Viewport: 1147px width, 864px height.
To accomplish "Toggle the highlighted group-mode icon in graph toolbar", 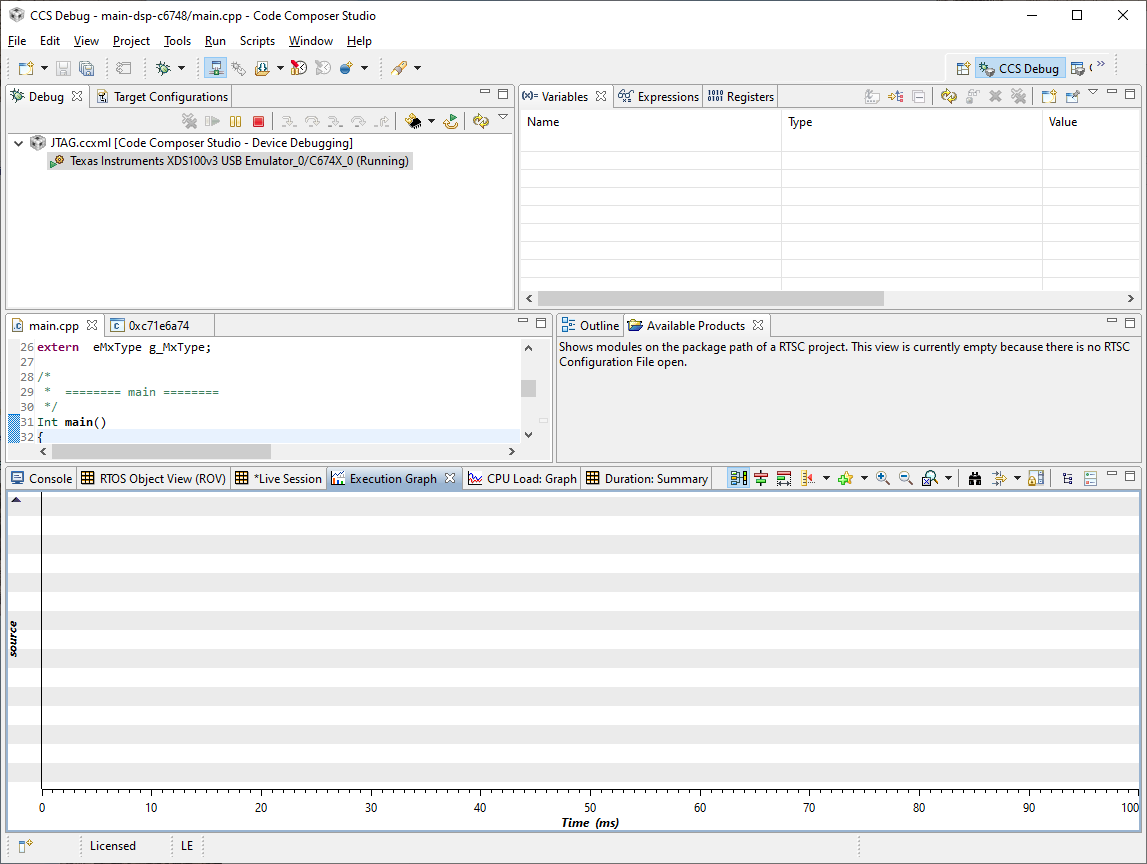I will click(x=739, y=478).
